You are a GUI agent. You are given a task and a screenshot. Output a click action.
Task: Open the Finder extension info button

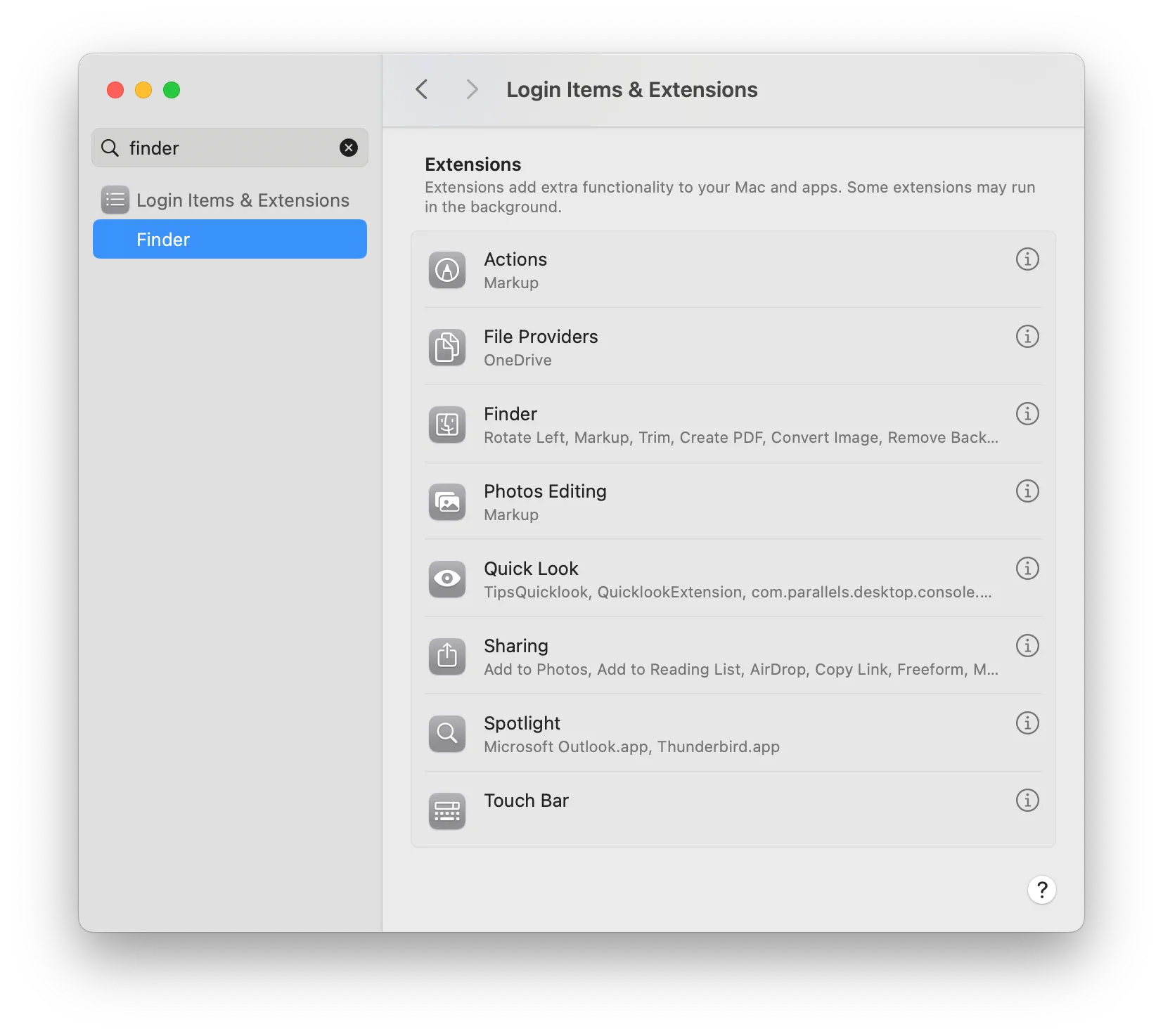(x=1027, y=414)
